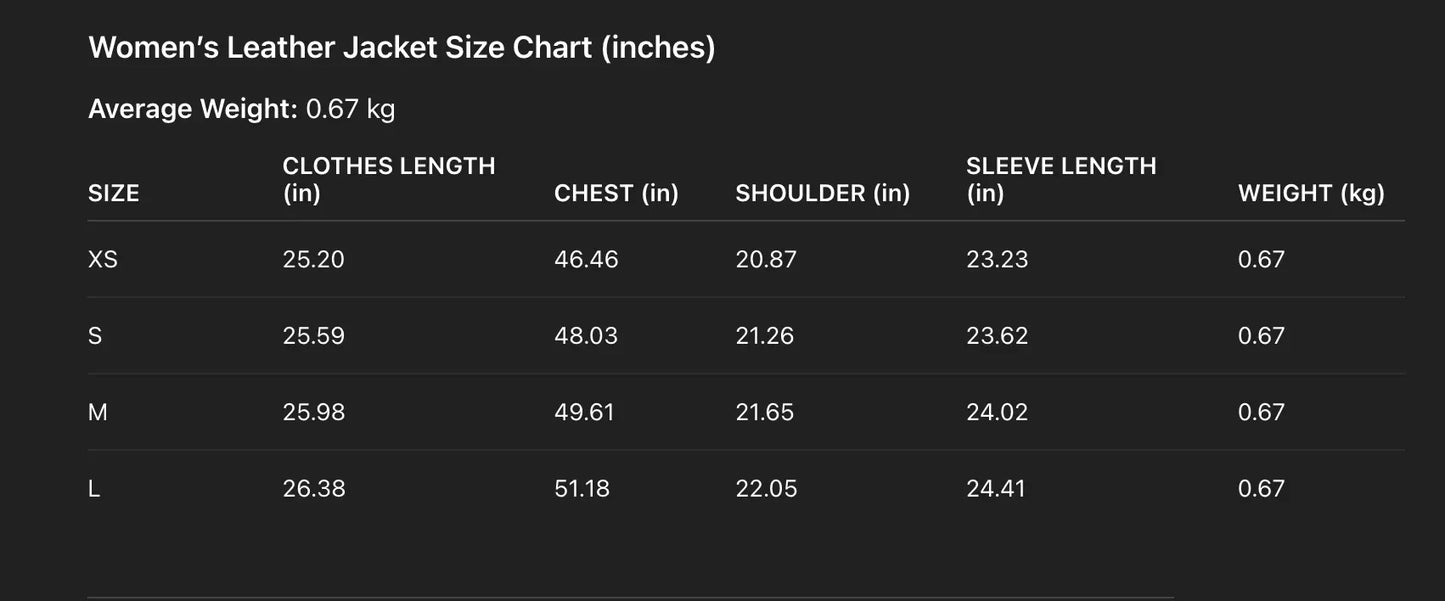Click the Women's Leather Jacket Size Chart heading

pyautogui.click(x=402, y=47)
